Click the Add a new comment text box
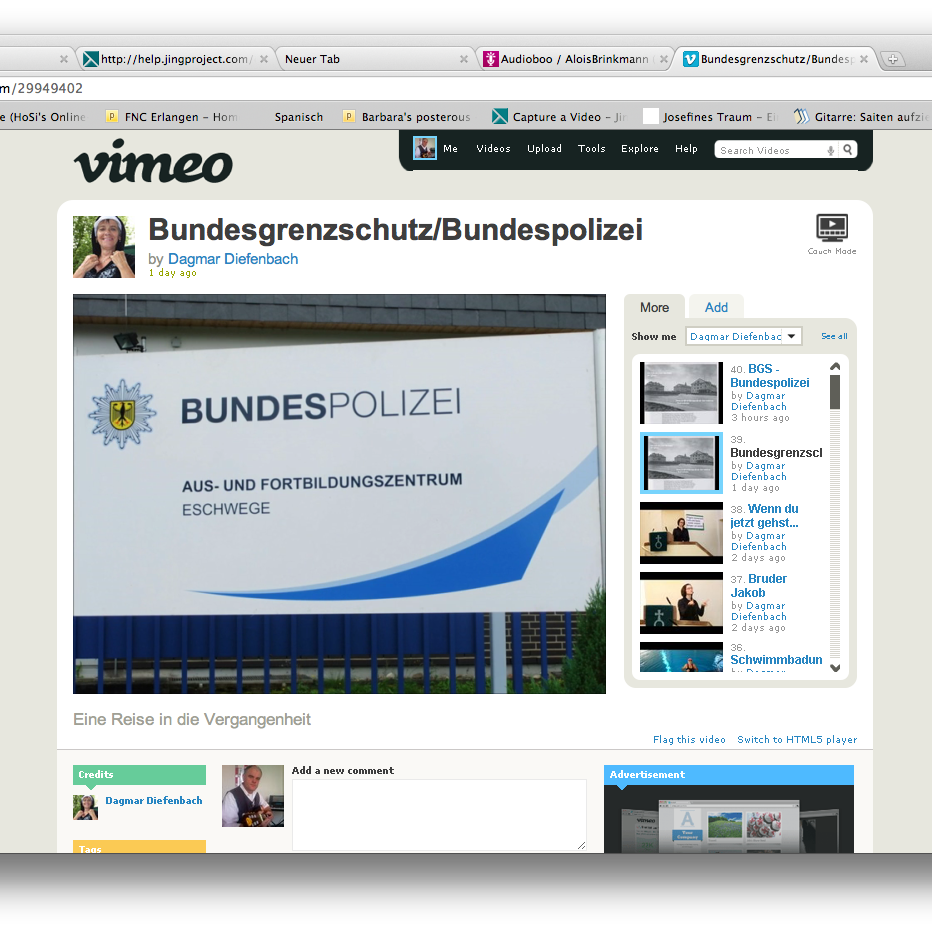 pos(439,815)
